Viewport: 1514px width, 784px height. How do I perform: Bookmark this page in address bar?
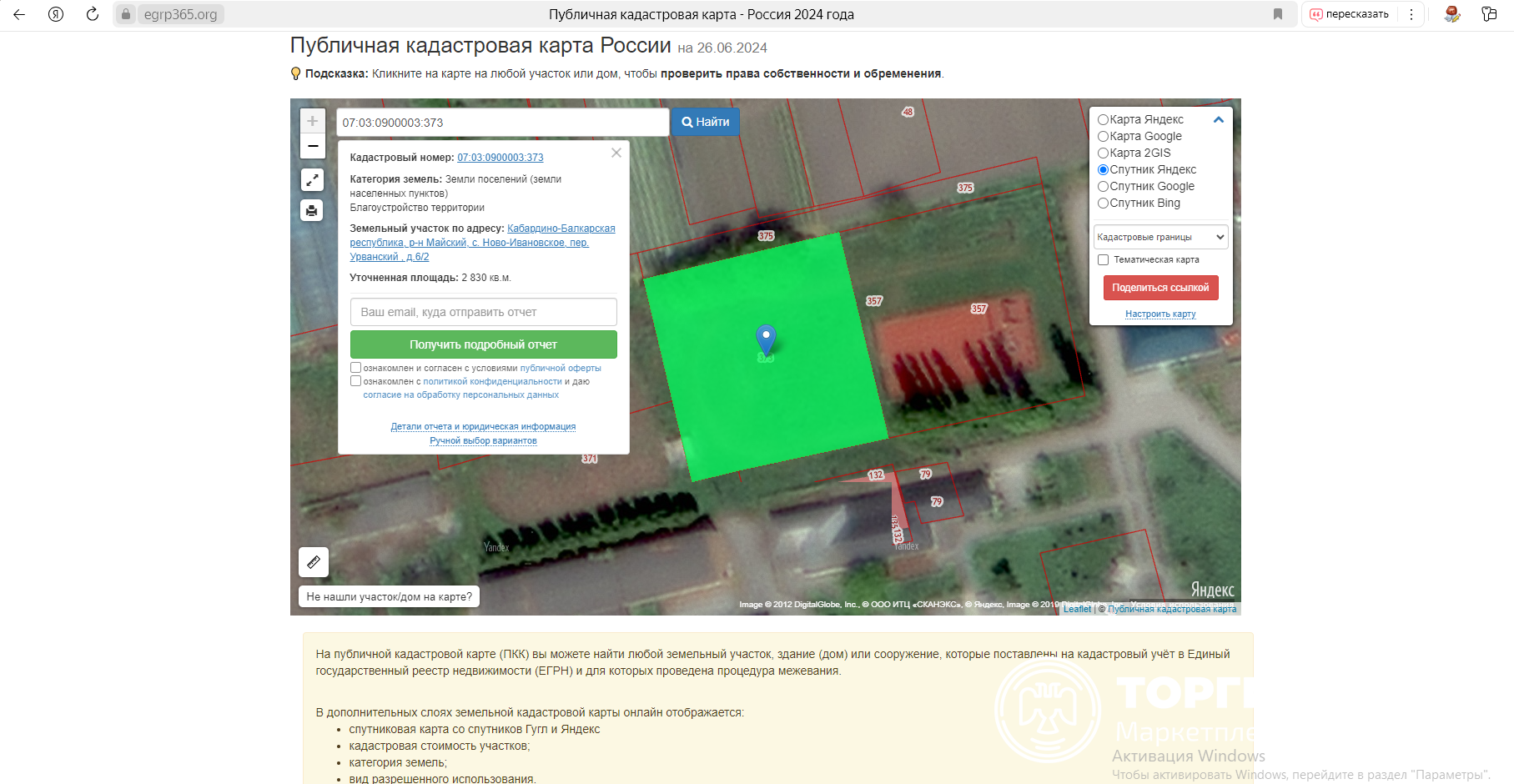coord(1277,14)
